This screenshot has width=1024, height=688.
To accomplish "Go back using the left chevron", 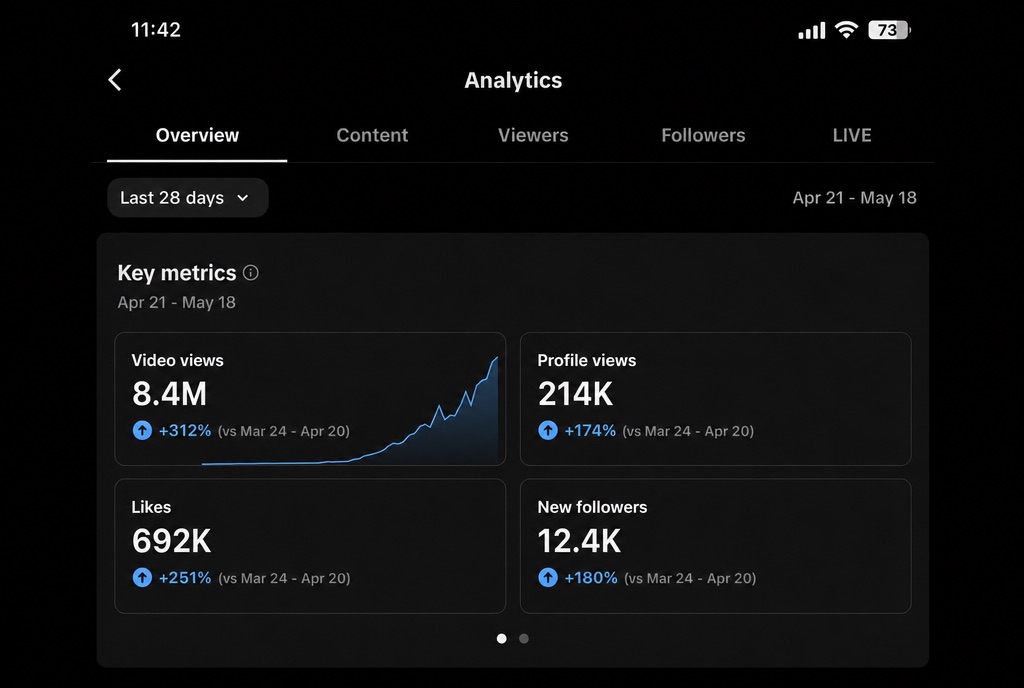I will (115, 80).
